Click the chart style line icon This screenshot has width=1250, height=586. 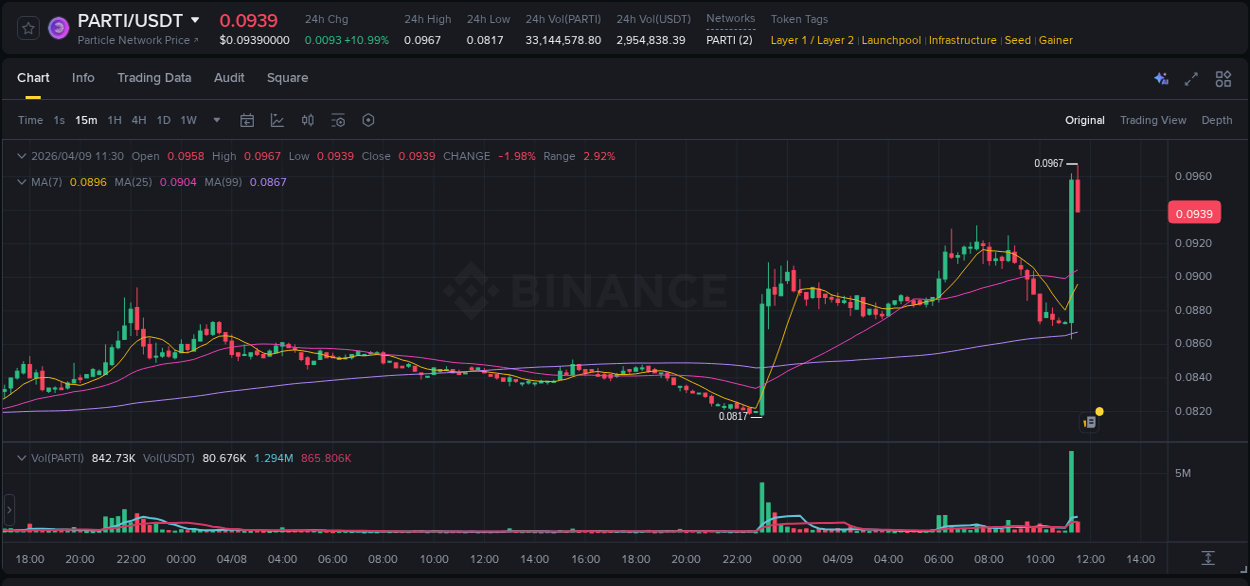pos(277,120)
